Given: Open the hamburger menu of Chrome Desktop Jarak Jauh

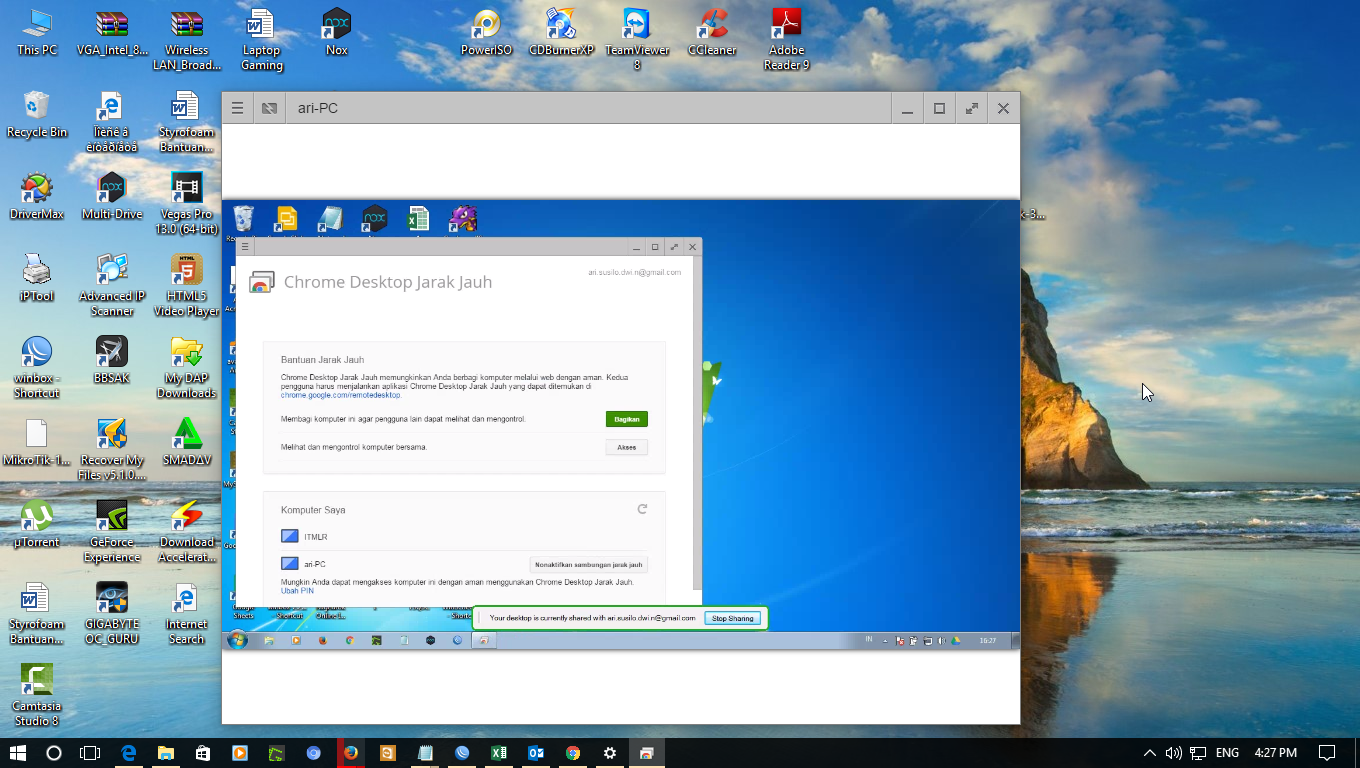Looking at the screenshot, I should (x=244, y=246).
